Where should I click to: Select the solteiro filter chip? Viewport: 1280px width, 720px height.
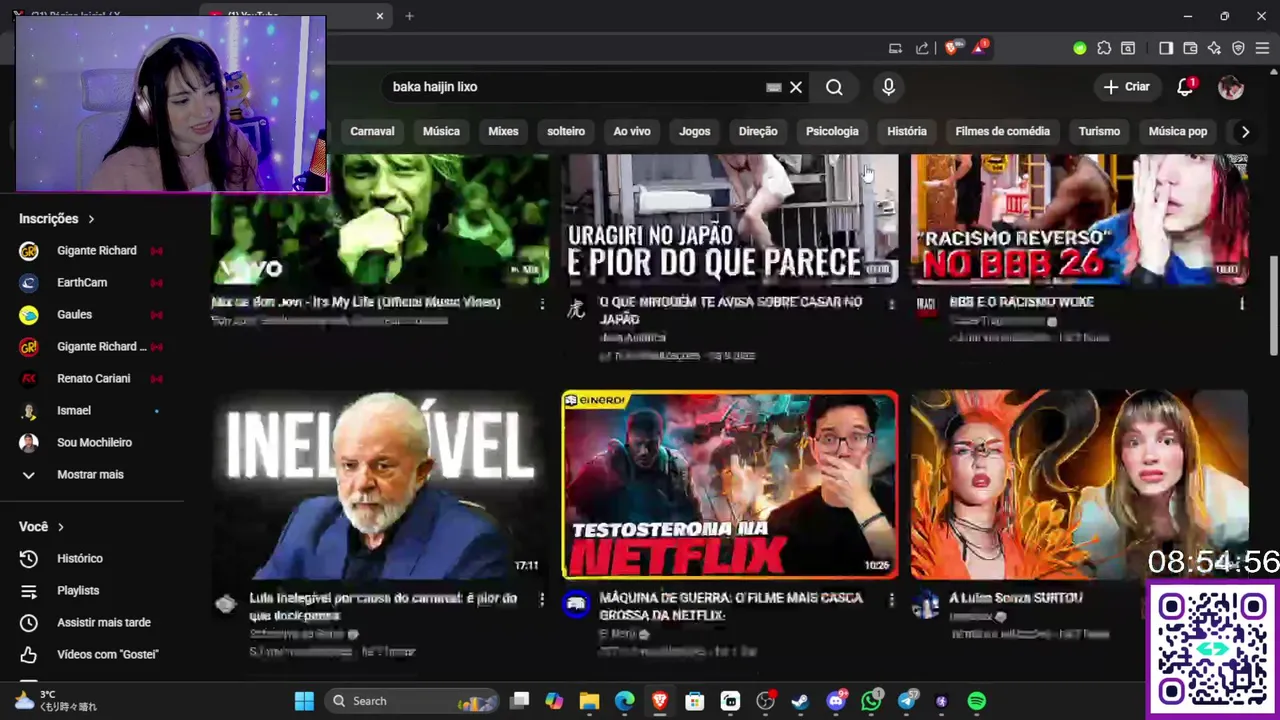click(566, 131)
